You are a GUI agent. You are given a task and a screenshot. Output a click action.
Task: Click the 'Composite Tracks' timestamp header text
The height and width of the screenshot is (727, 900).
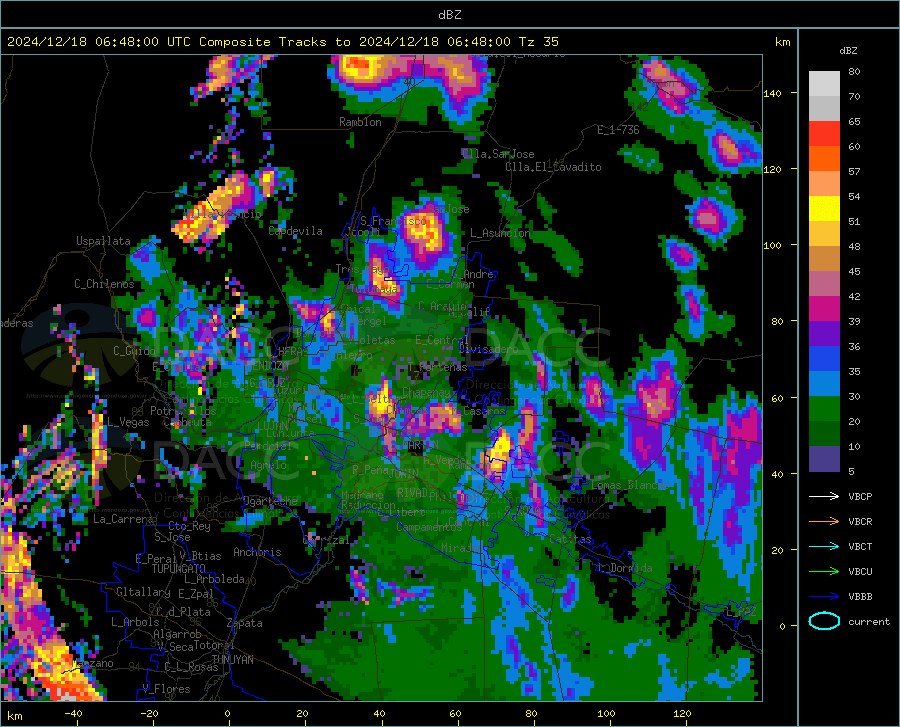pyautogui.click(x=282, y=42)
